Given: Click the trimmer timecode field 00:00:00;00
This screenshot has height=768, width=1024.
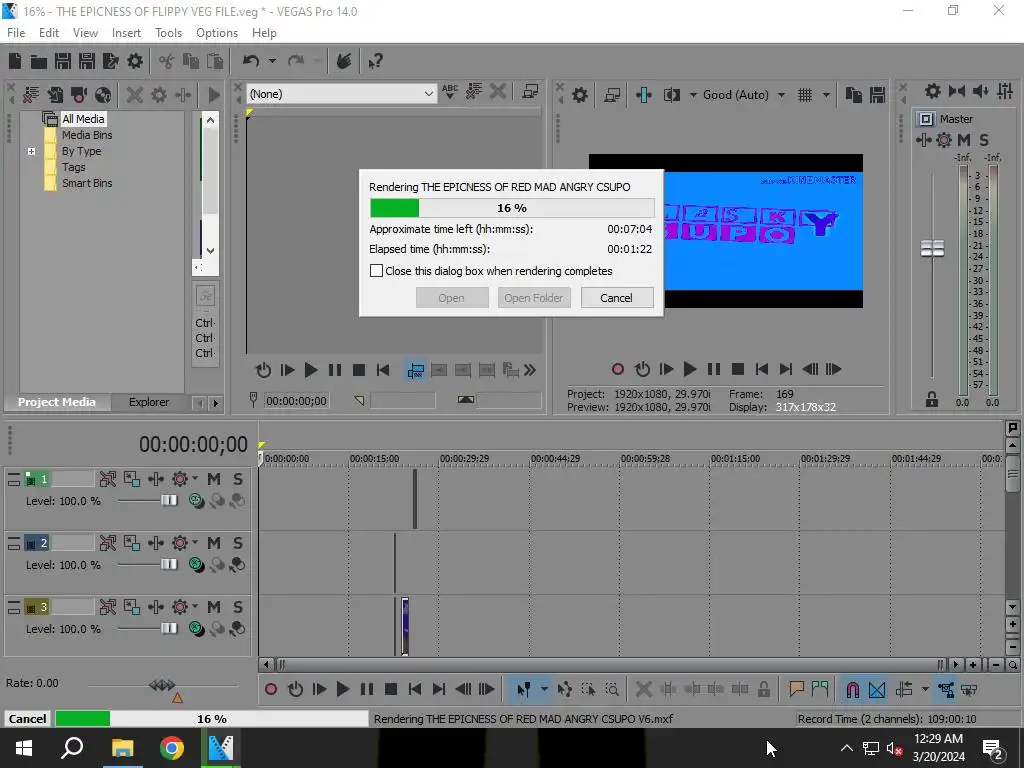Looking at the screenshot, I should [x=296, y=401].
